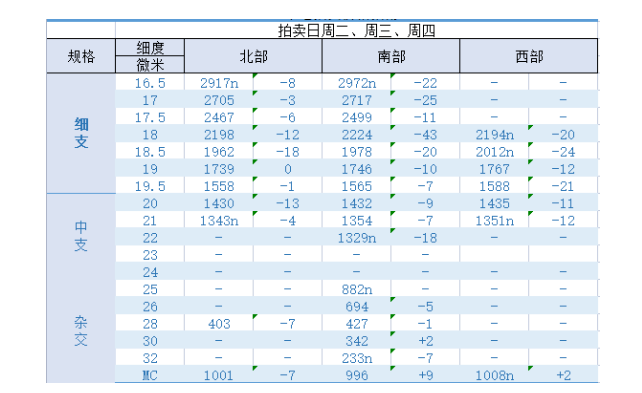Select the 细度 header cell
This screenshot has height=393, width=642.
tap(150, 47)
